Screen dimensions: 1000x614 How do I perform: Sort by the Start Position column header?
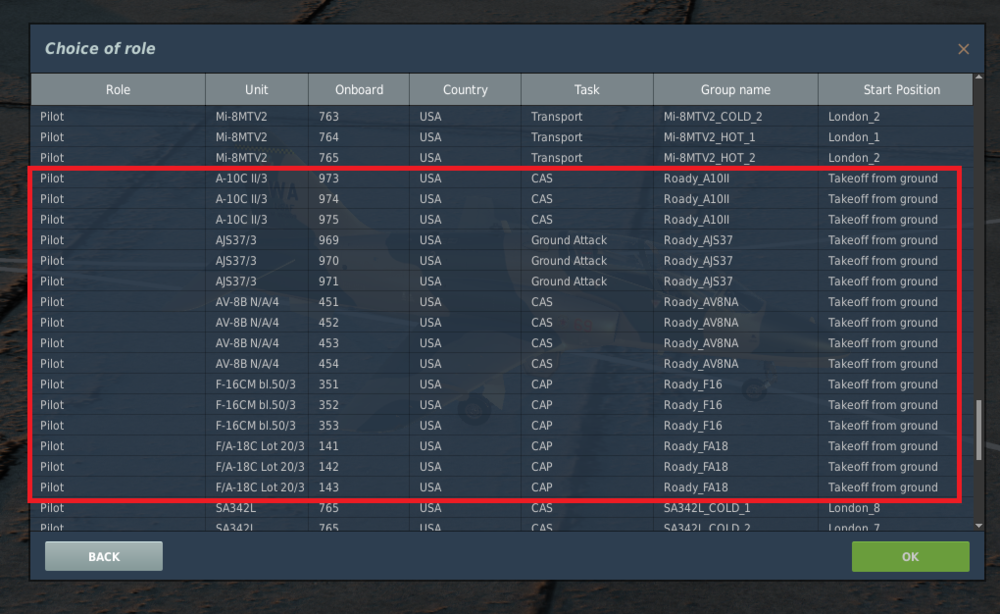click(x=895, y=90)
